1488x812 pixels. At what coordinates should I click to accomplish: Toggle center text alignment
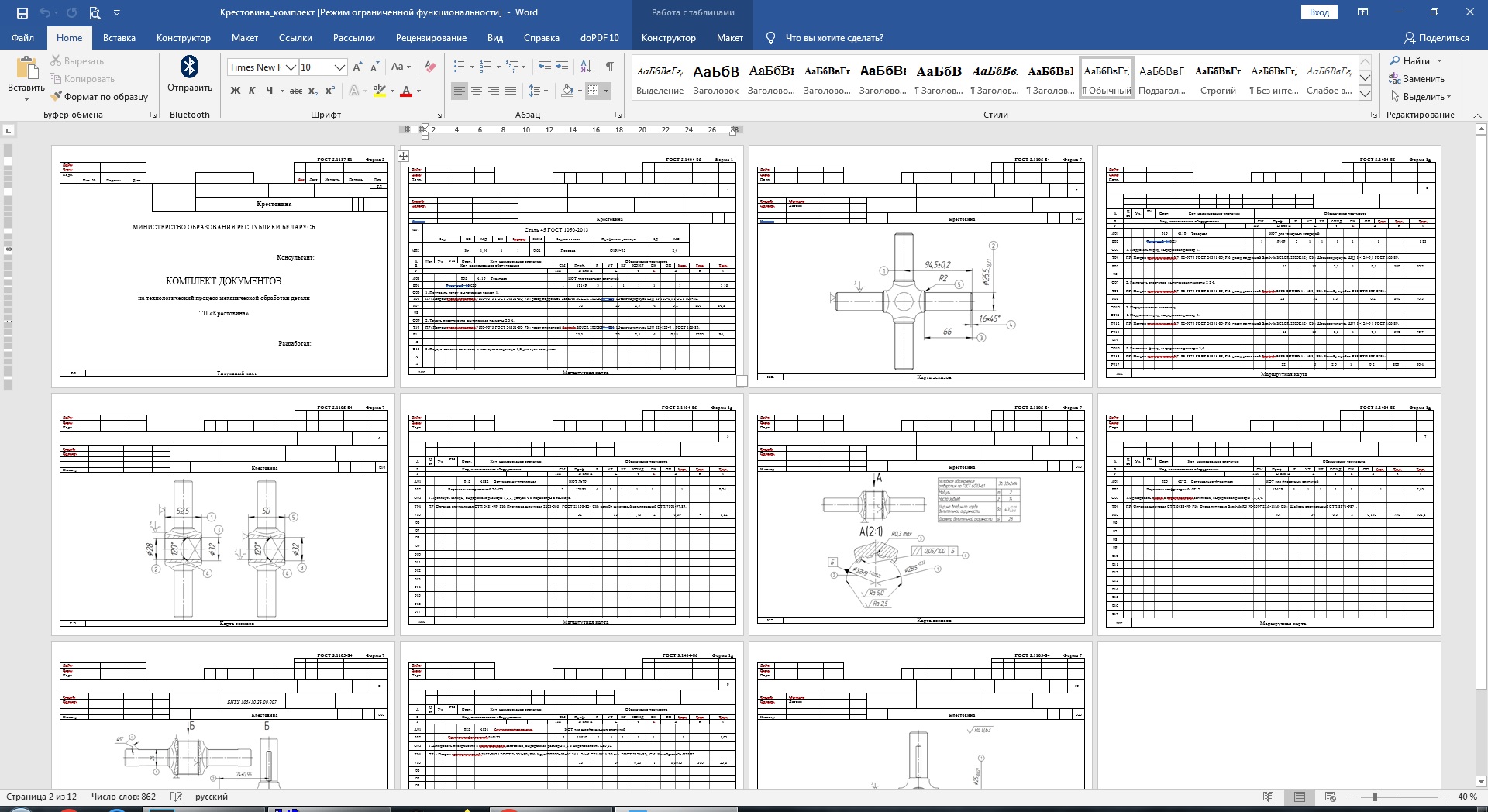point(477,91)
